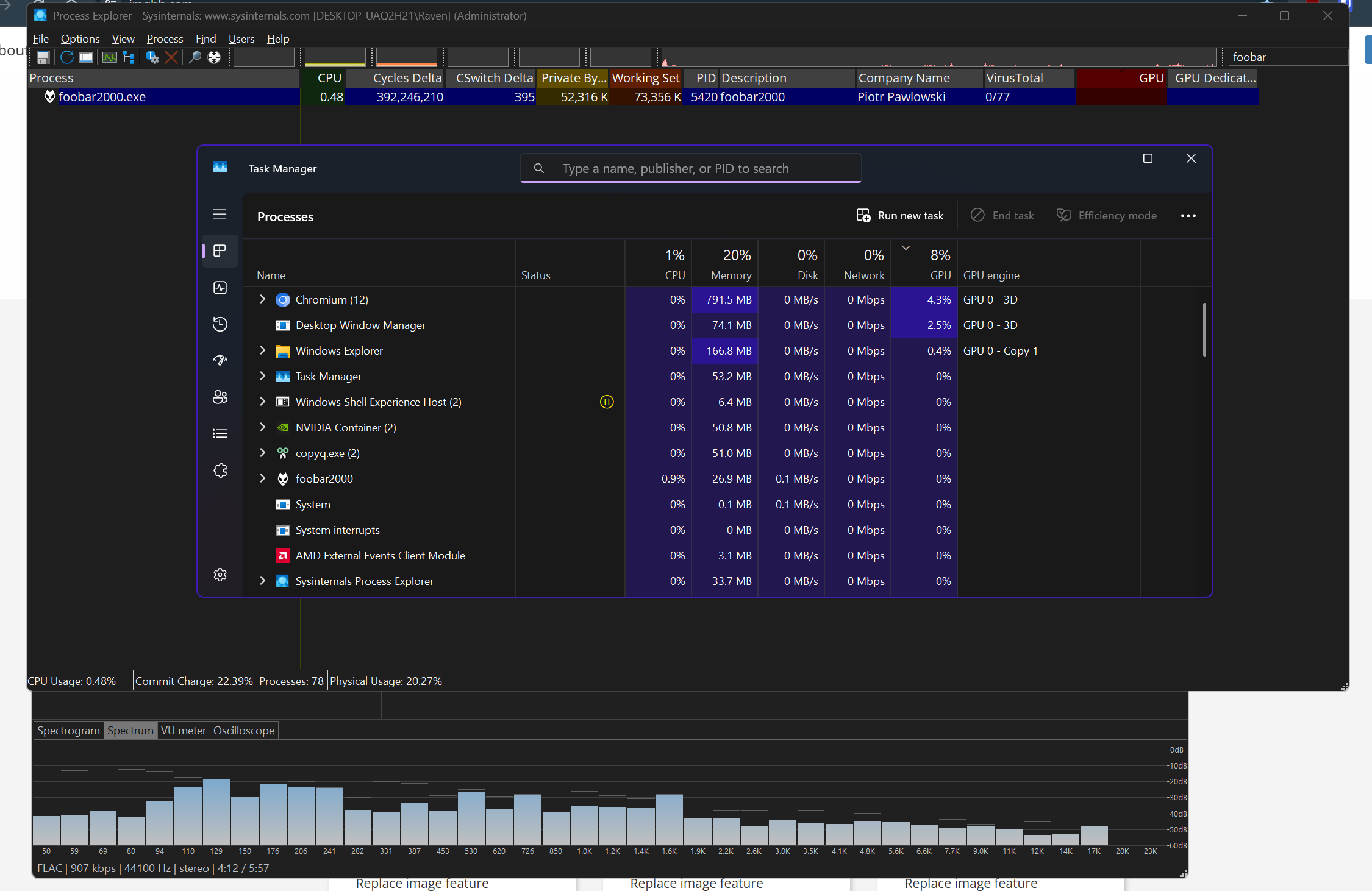Expand the Chromium (12) process group

[x=263, y=299]
